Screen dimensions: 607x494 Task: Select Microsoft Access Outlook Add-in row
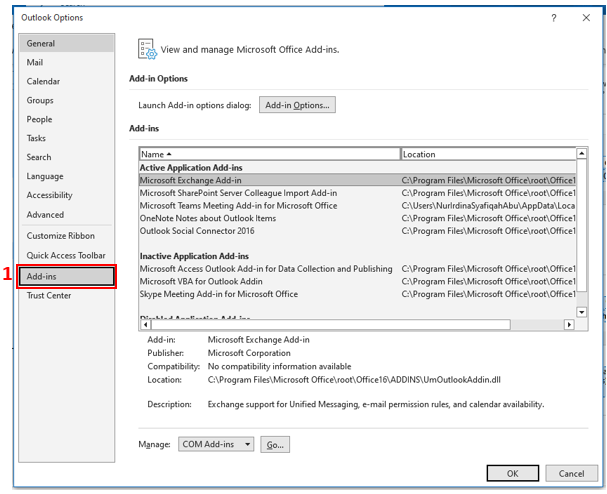pos(357,269)
